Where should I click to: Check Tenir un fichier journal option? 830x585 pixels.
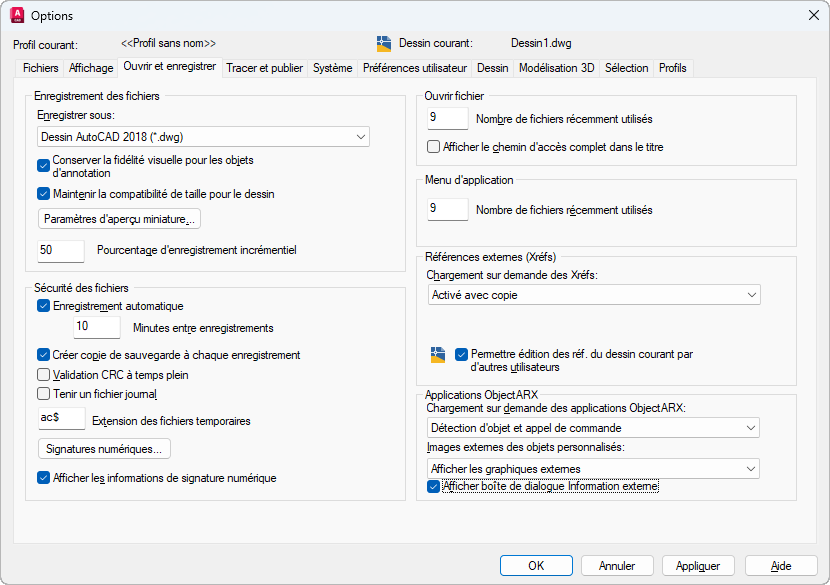point(44,394)
